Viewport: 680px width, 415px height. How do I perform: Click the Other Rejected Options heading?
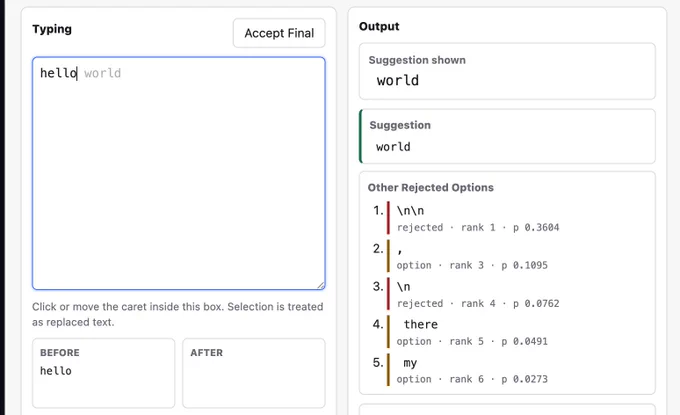click(431, 187)
